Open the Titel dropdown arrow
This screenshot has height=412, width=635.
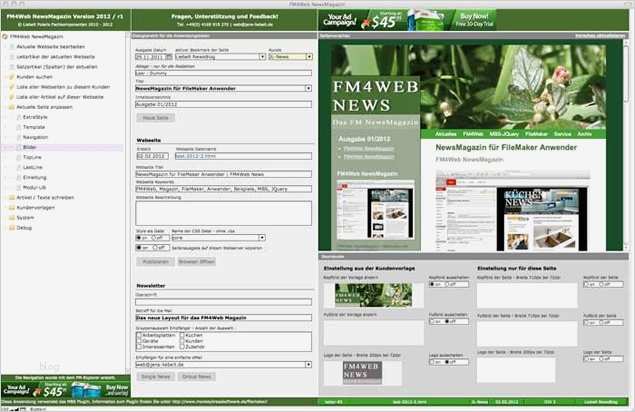click(x=308, y=88)
